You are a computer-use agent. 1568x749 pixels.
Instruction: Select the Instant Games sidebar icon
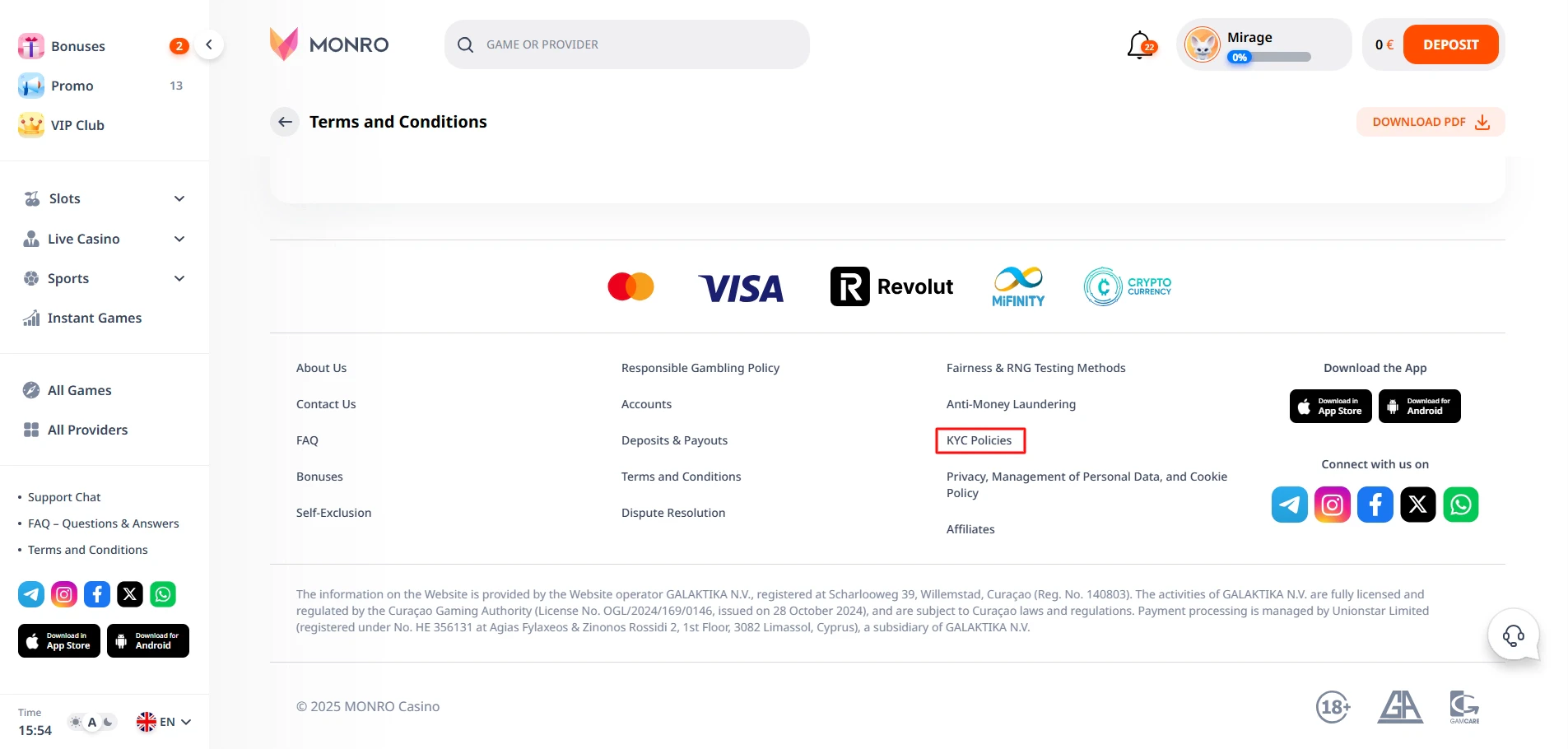tap(30, 318)
